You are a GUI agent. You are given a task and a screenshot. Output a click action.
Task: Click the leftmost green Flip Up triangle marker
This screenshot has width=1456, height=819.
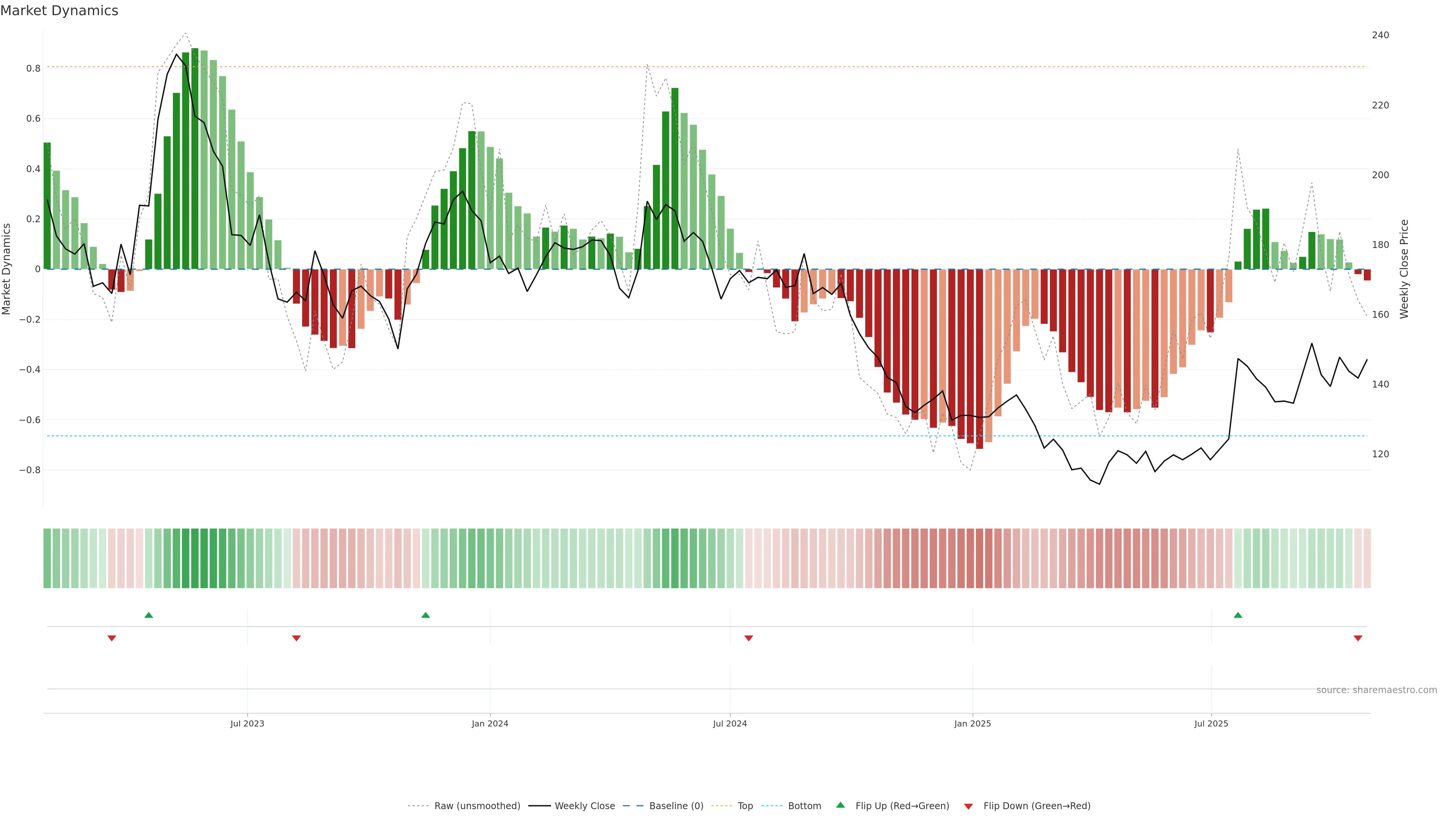click(x=149, y=615)
